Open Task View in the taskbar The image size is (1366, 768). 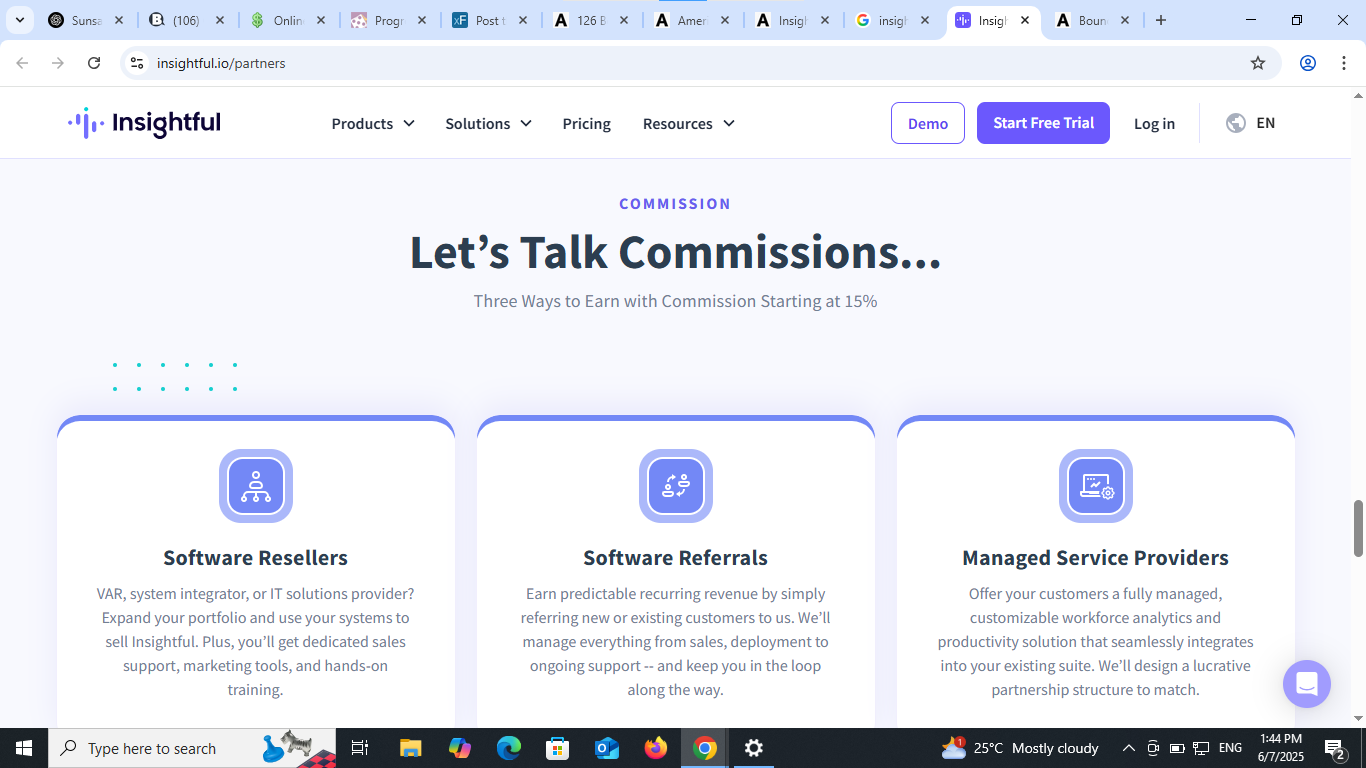pyautogui.click(x=360, y=748)
